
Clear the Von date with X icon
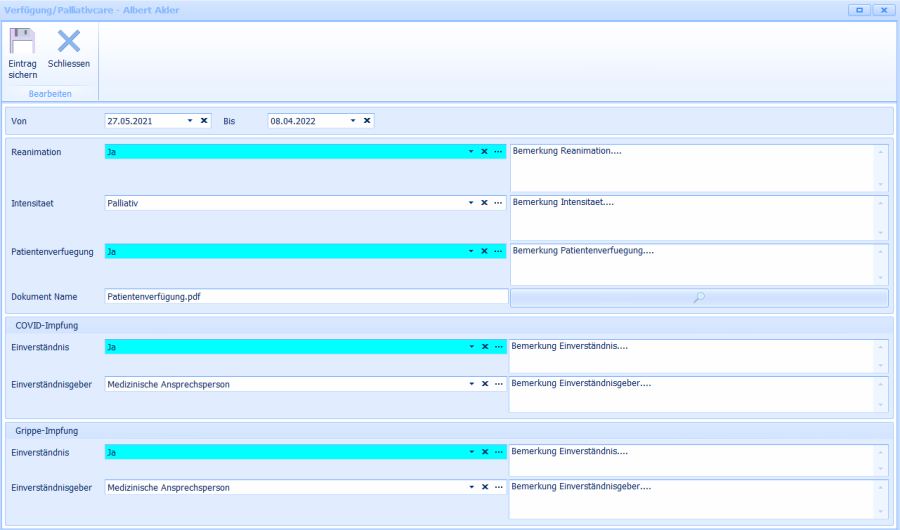tap(204, 121)
